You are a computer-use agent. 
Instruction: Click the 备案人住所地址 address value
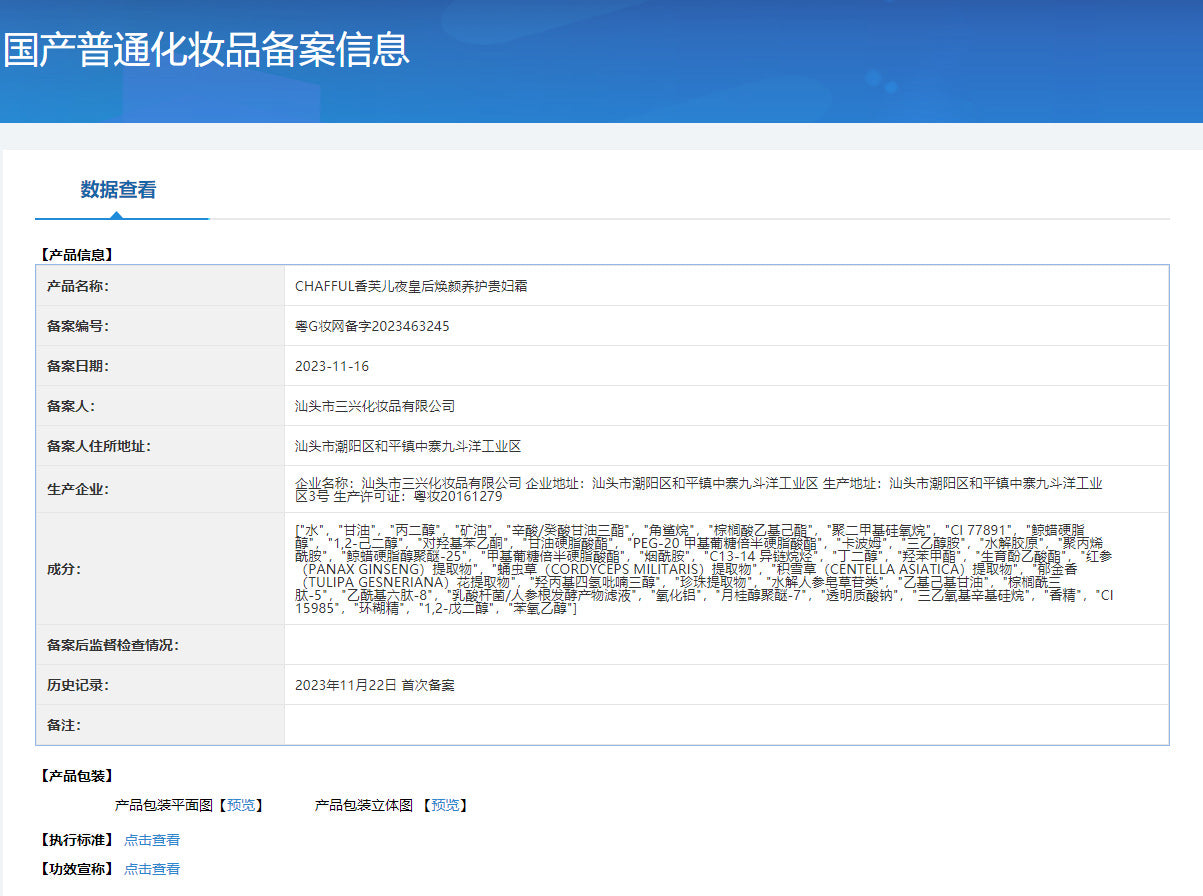coord(408,446)
